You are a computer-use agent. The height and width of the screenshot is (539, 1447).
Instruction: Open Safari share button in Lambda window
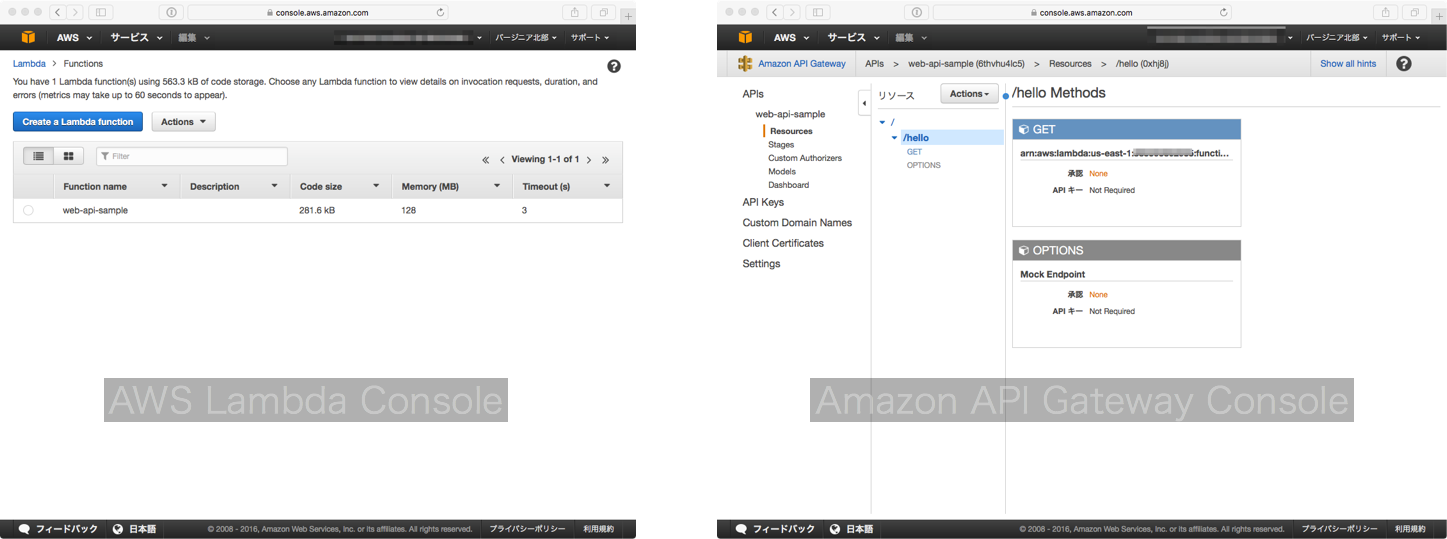coord(575,12)
